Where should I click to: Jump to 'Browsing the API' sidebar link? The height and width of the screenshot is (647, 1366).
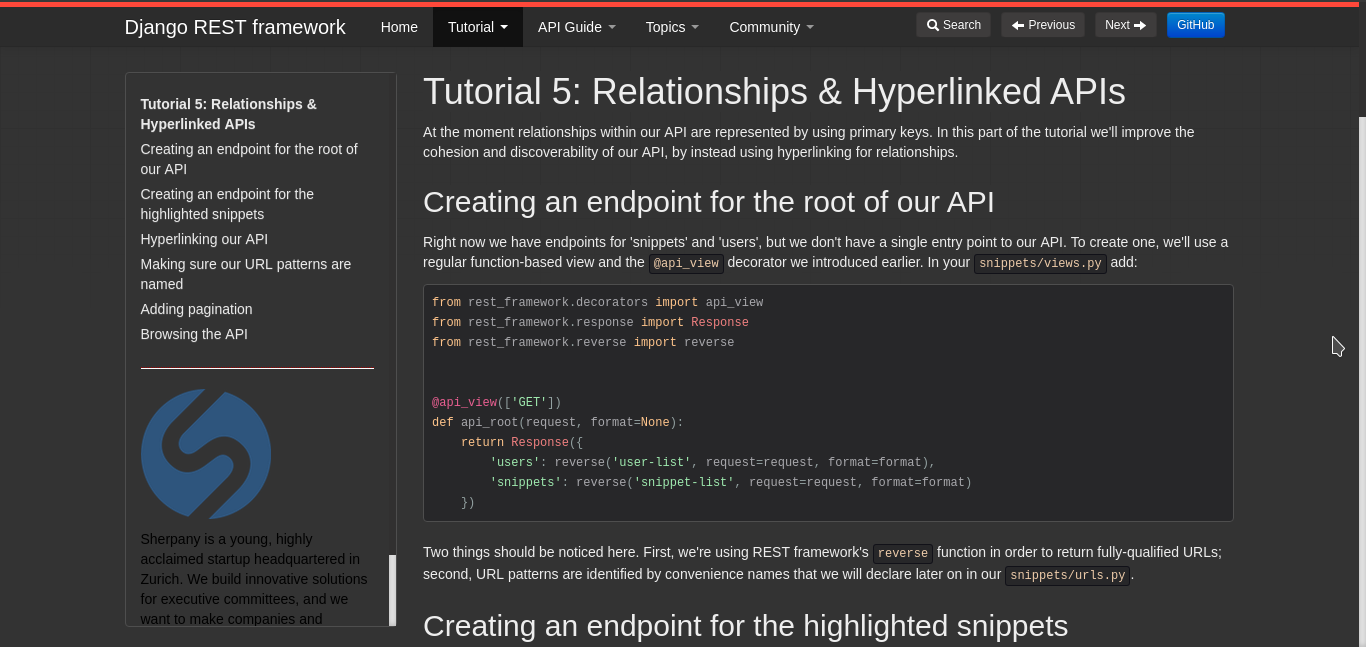click(194, 334)
